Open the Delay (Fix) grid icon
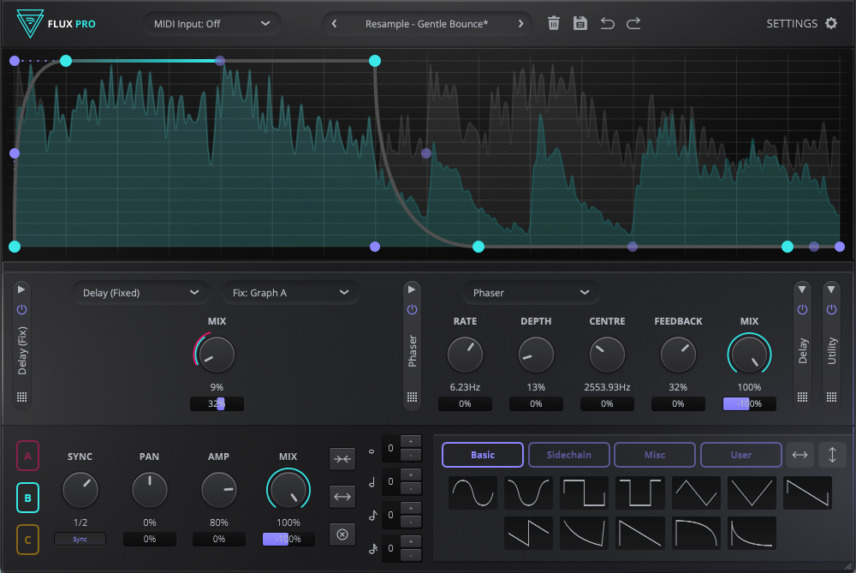The image size is (856, 573). point(22,397)
